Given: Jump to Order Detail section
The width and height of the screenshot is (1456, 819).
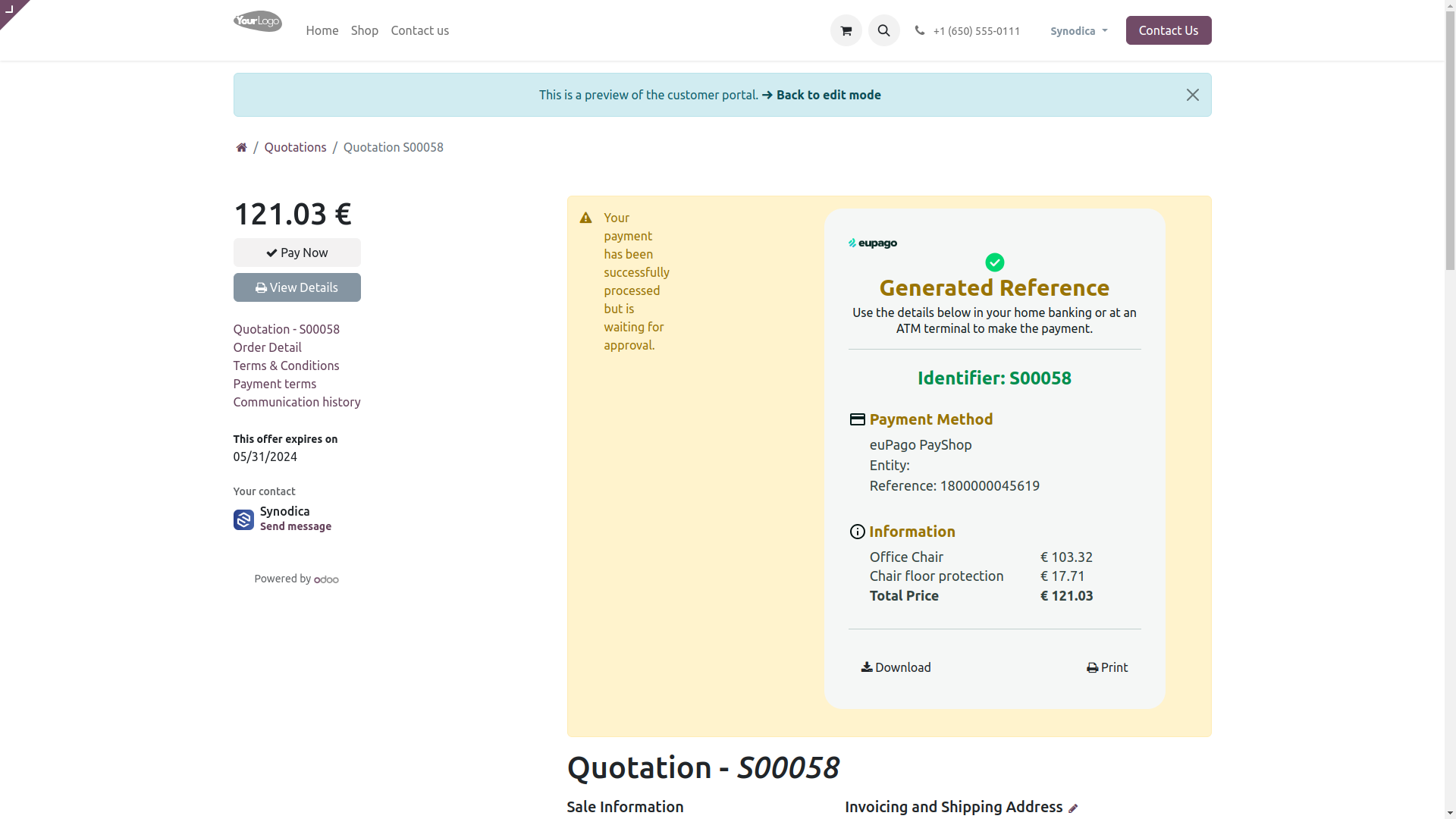Looking at the screenshot, I should click(x=267, y=347).
